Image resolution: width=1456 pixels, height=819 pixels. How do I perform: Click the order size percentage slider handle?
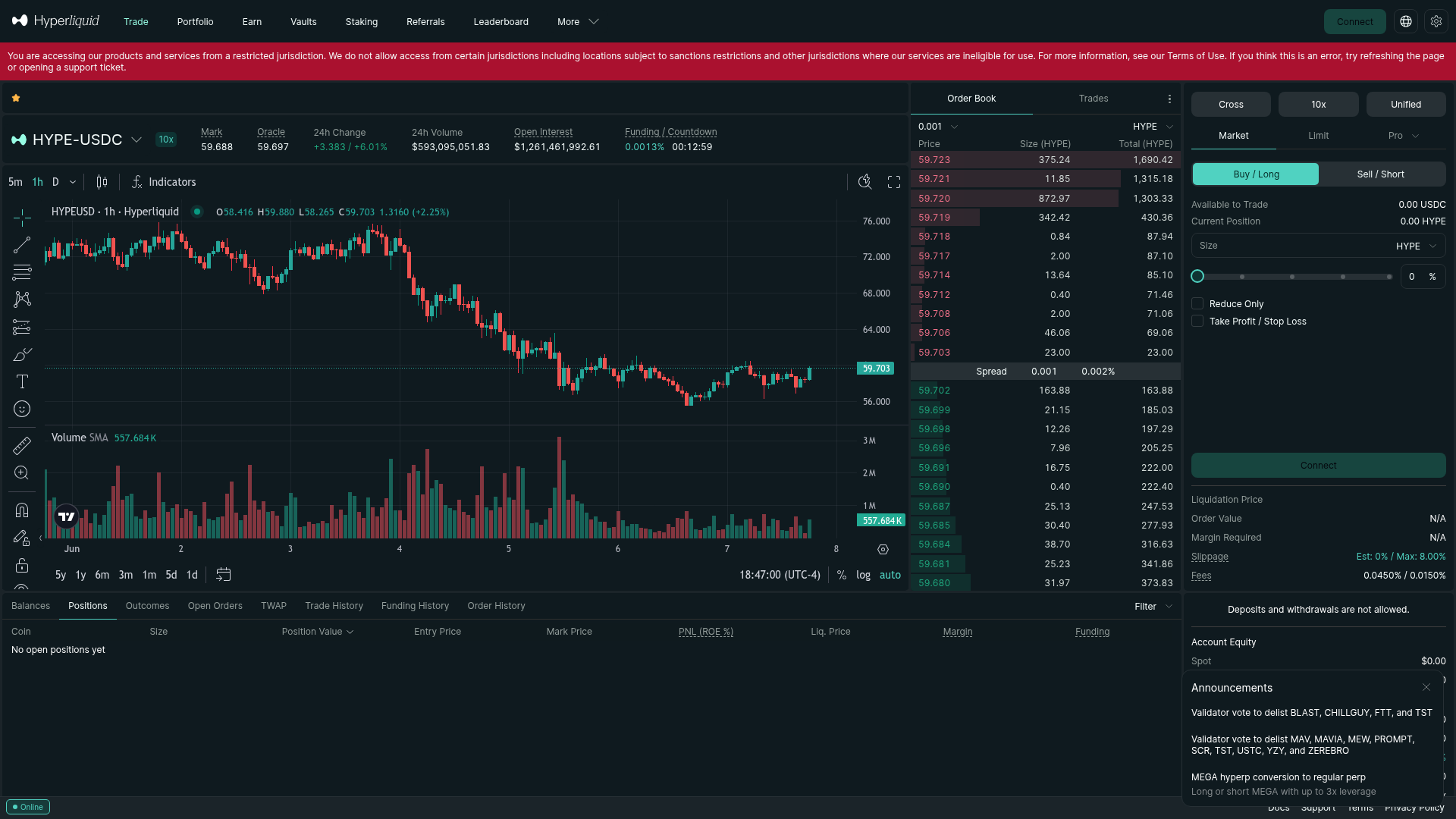pos(1197,277)
